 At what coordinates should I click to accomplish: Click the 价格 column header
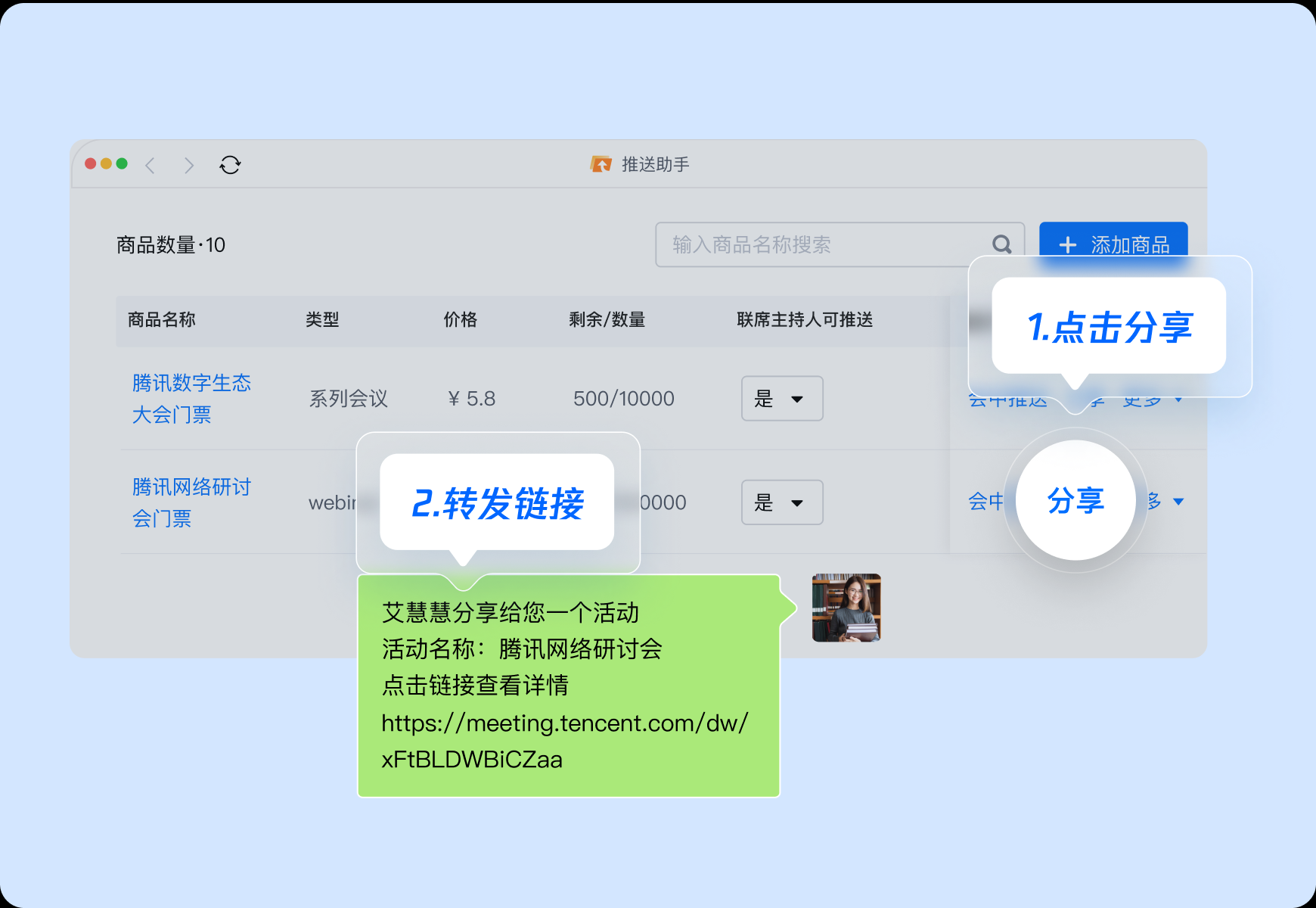pyautogui.click(x=461, y=320)
